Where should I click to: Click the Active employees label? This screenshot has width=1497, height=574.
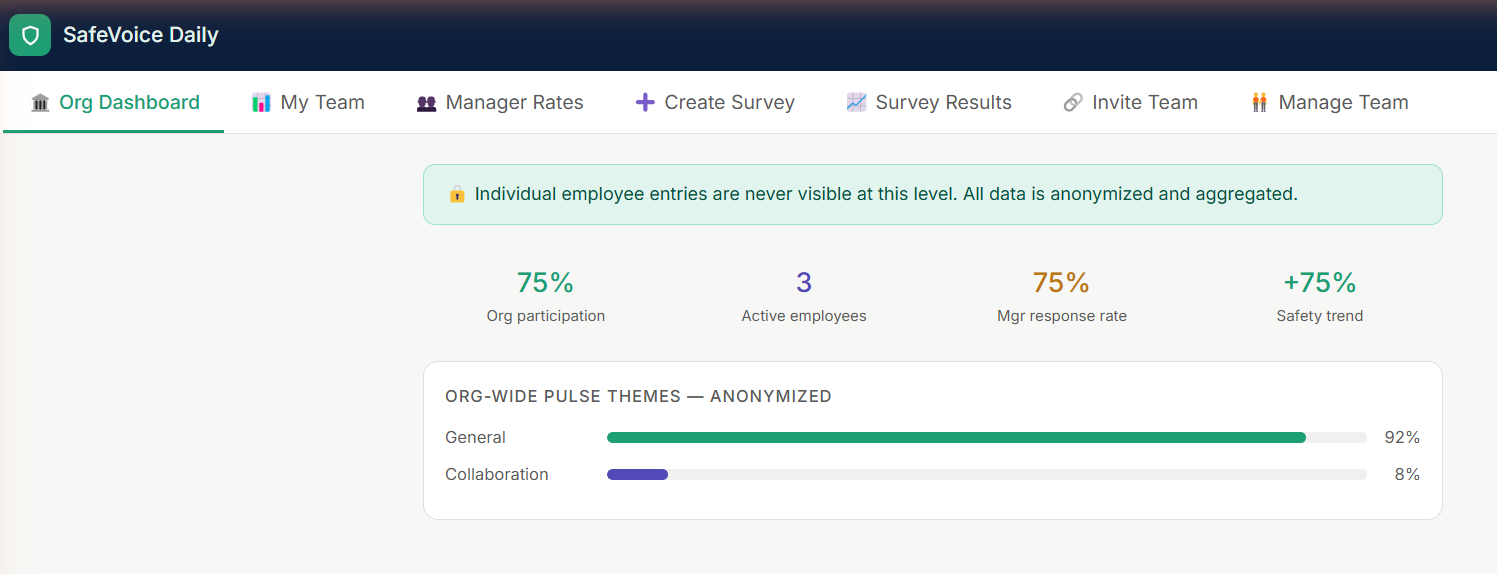coord(804,316)
